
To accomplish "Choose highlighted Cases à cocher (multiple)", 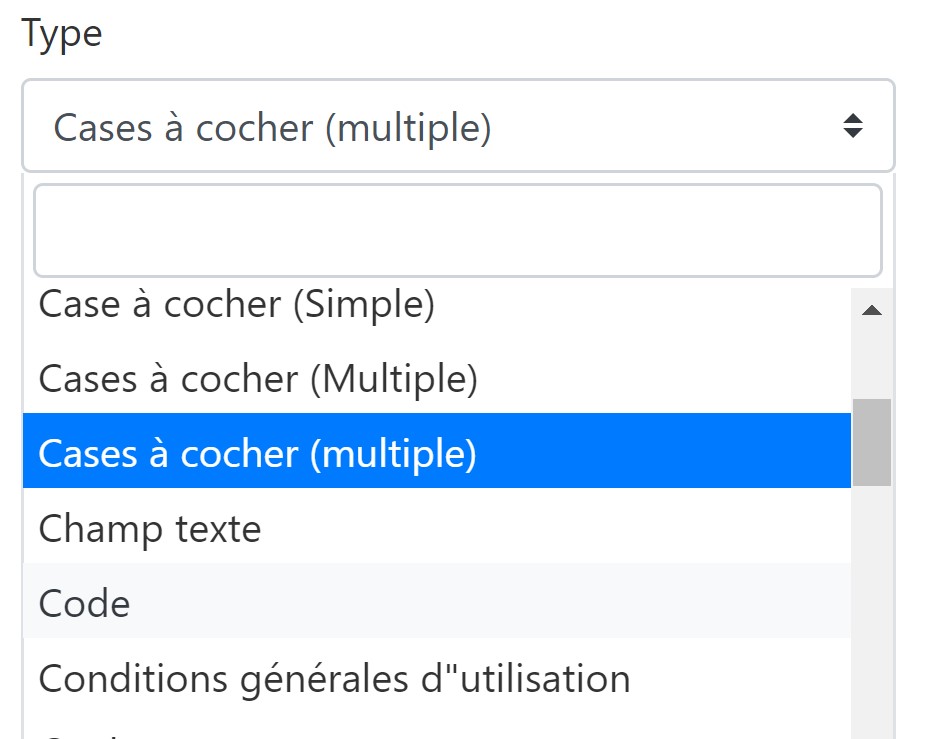I will click(437, 451).
